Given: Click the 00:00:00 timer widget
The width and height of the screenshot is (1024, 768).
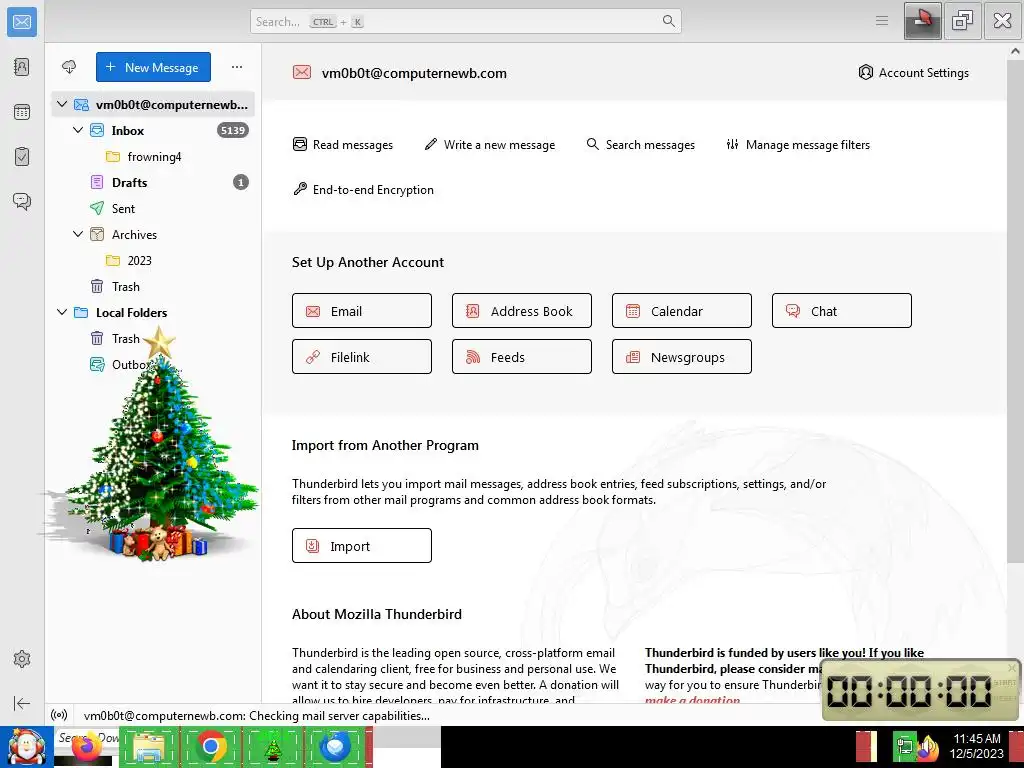Looking at the screenshot, I should click(x=921, y=690).
